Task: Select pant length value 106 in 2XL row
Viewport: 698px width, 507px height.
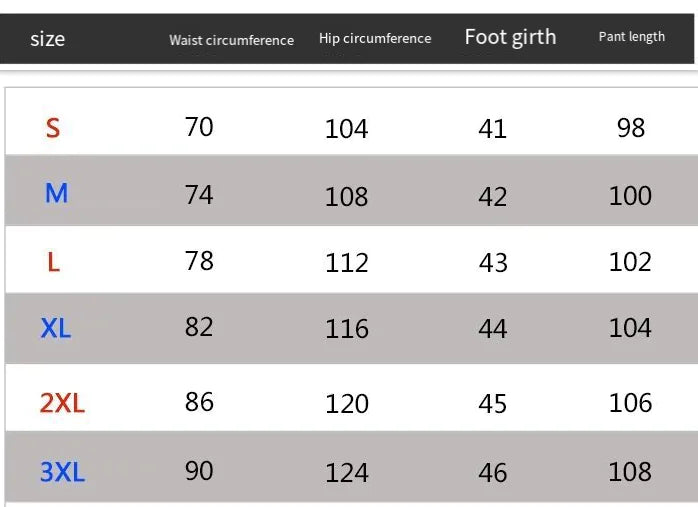Action: click(630, 403)
